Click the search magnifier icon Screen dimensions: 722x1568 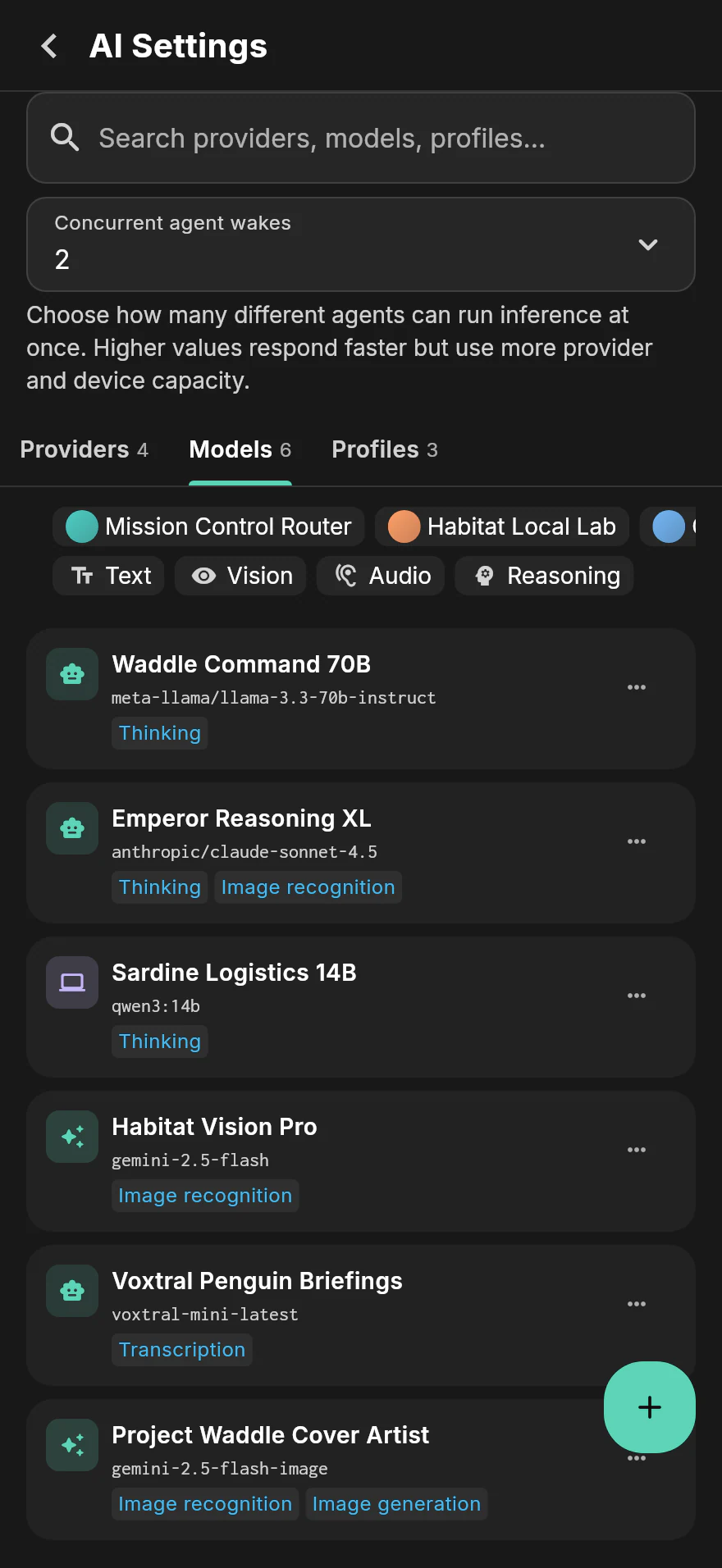(65, 138)
